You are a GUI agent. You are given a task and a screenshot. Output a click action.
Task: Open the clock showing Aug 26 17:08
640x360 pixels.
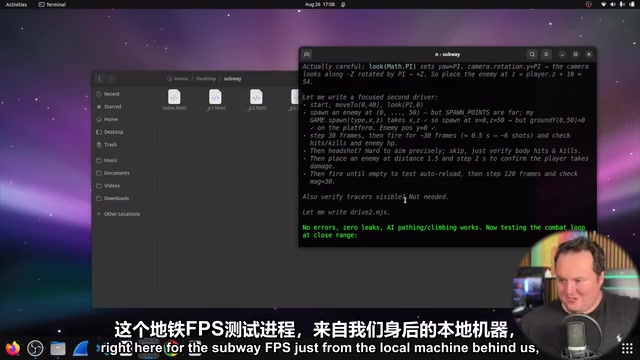pos(320,4)
